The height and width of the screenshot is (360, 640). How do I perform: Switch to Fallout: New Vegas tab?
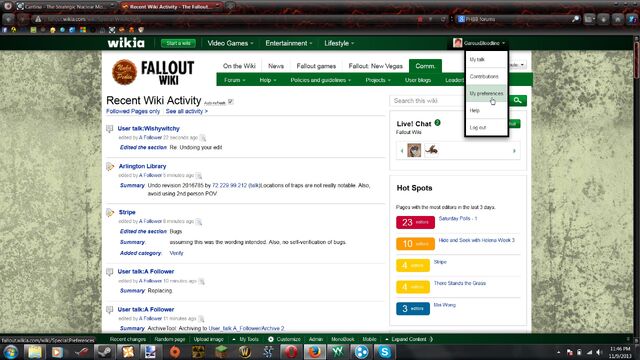(376, 66)
